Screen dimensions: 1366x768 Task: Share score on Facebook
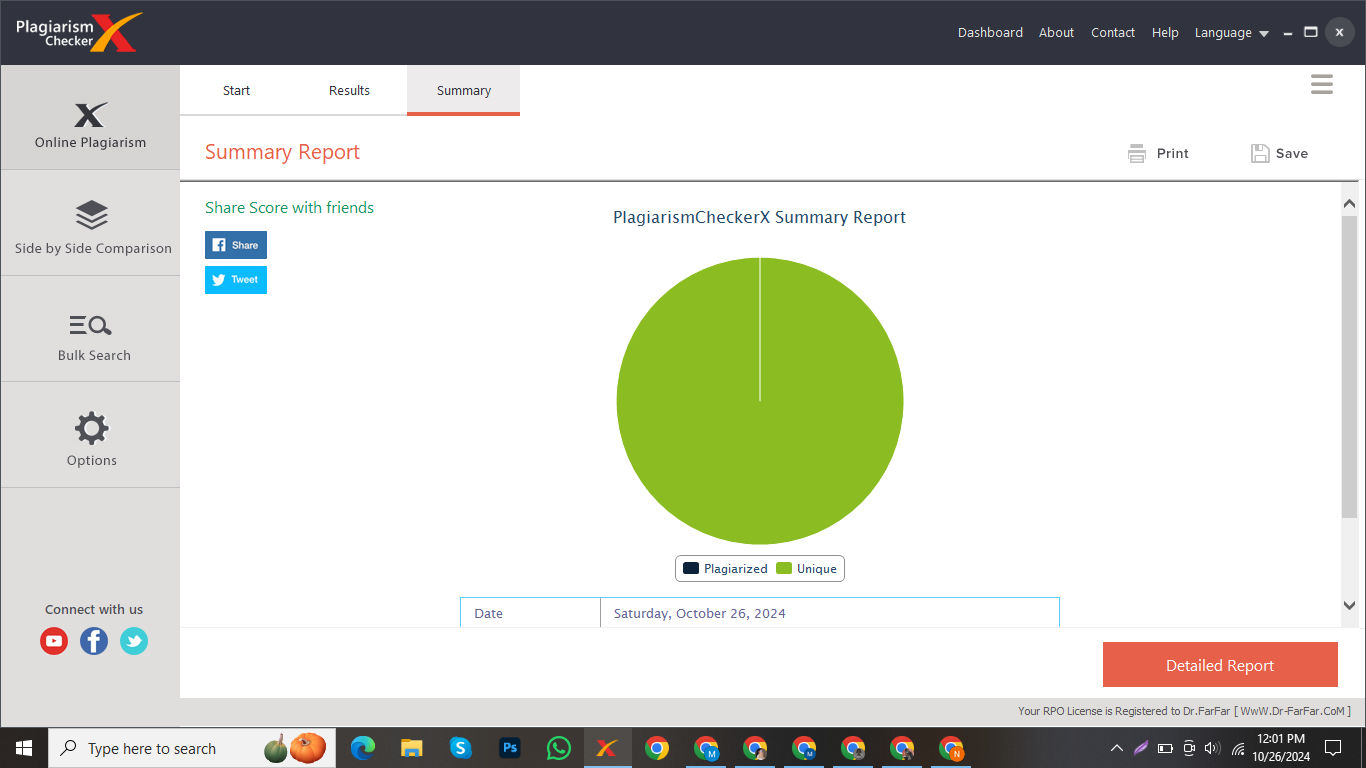[x=236, y=245]
